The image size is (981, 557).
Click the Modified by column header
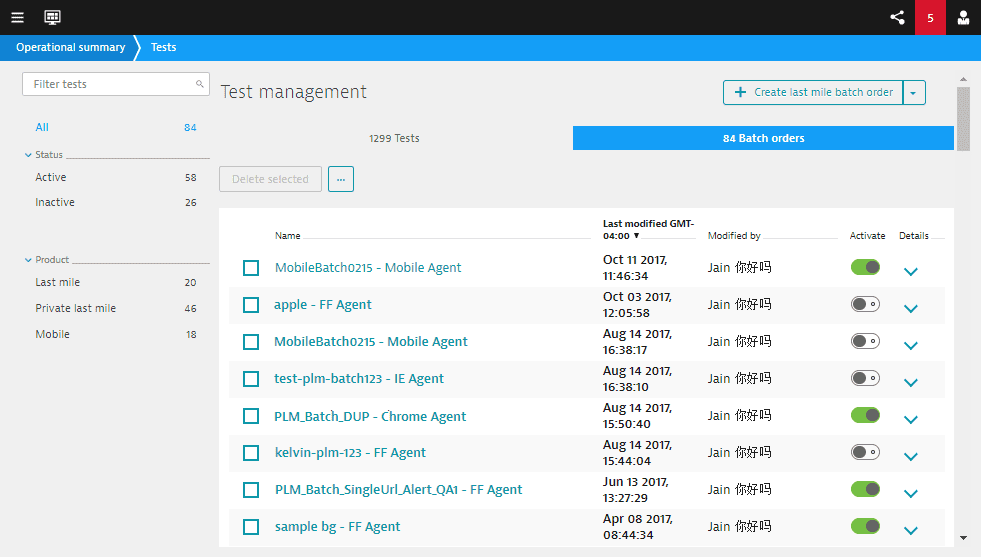click(x=734, y=236)
